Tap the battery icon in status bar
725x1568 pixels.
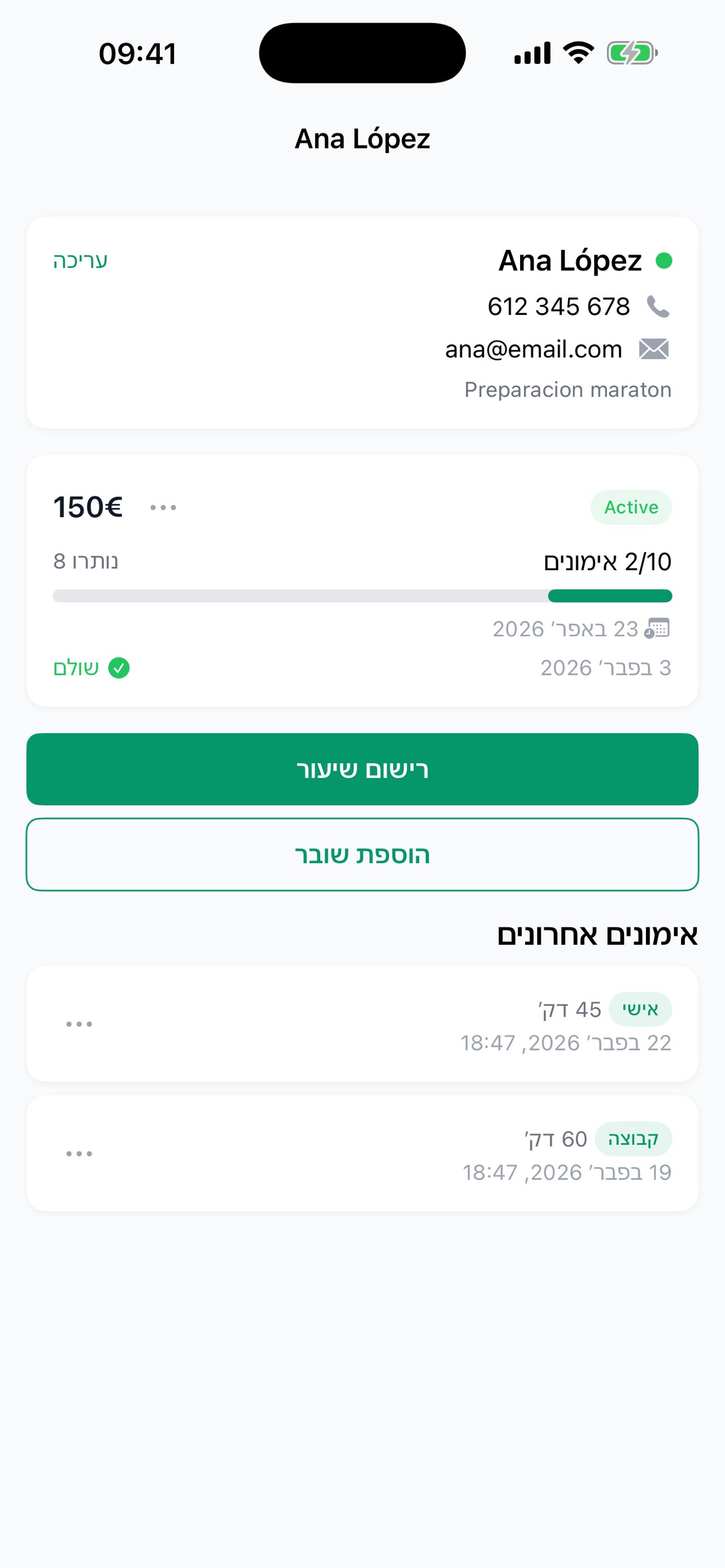632,53
